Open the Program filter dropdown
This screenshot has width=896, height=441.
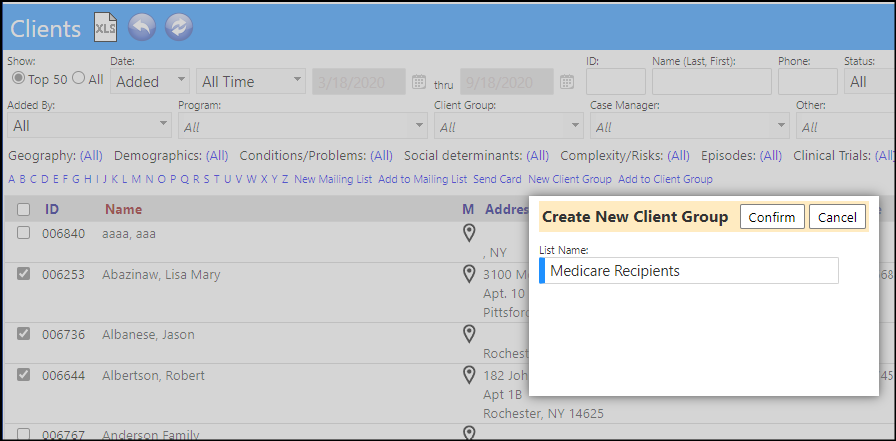[x=303, y=126]
